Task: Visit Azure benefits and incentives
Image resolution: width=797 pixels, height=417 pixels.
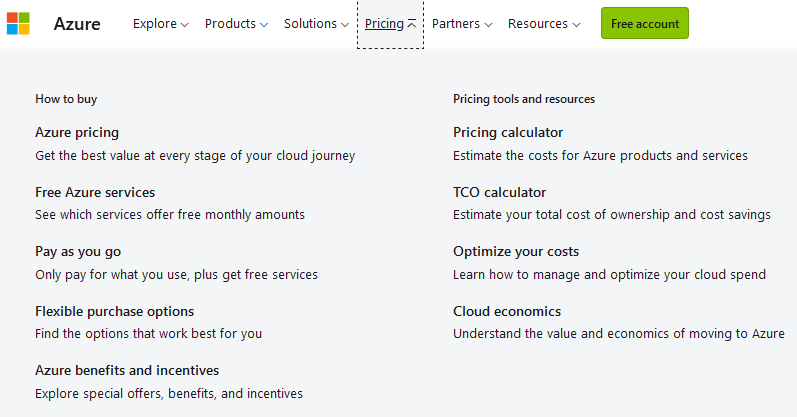Action: point(127,370)
